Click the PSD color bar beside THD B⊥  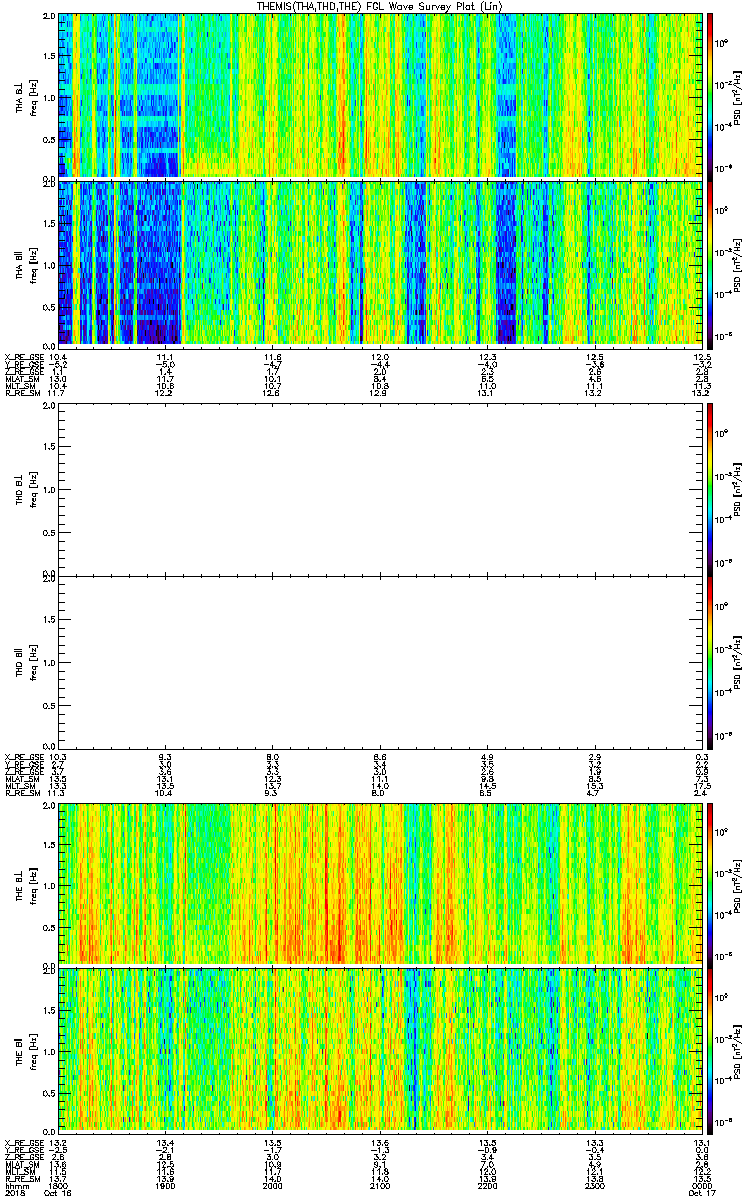point(710,489)
